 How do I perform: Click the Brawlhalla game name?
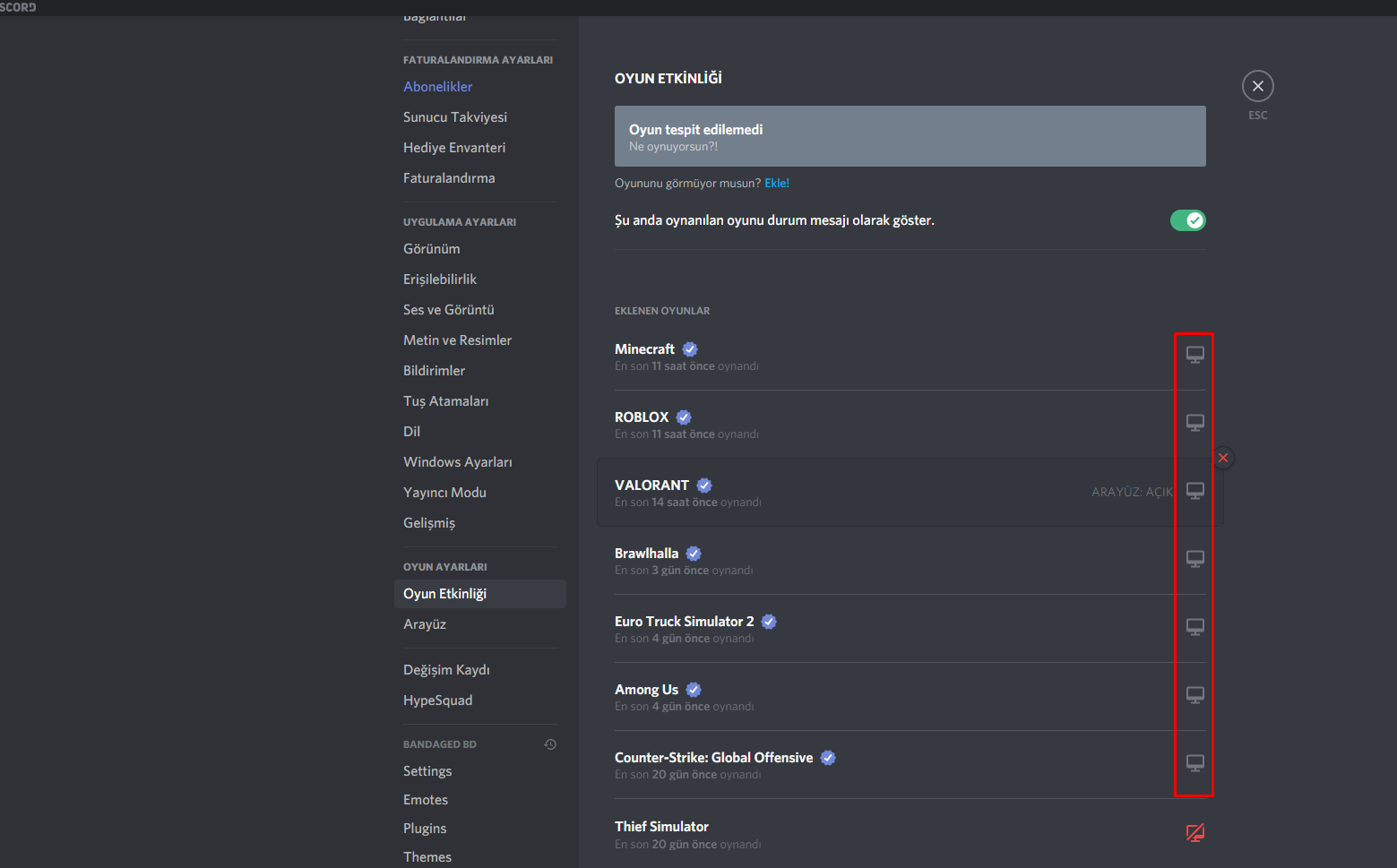click(646, 554)
